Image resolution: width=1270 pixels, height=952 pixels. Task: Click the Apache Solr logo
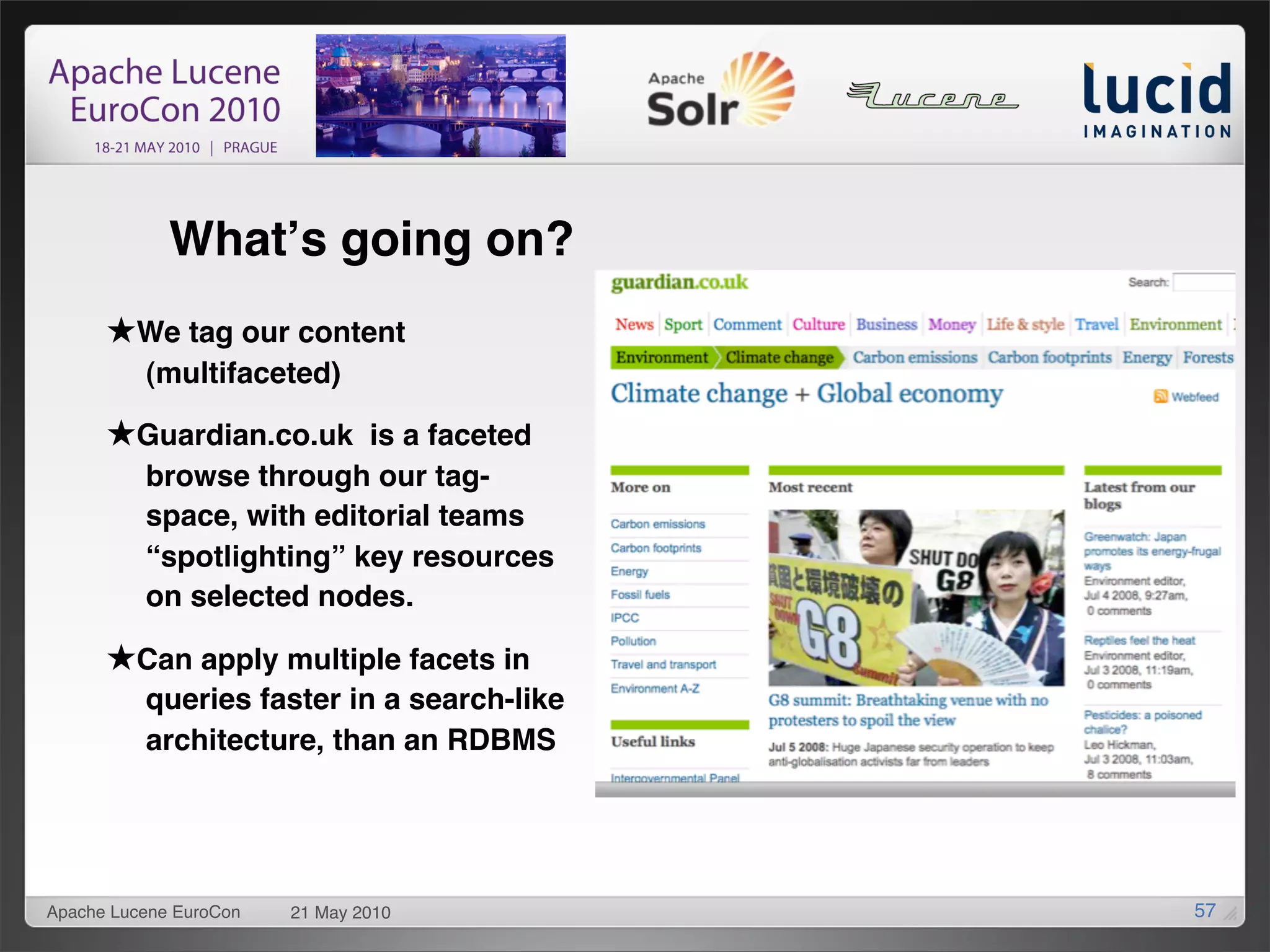pyautogui.click(x=721, y=90)
